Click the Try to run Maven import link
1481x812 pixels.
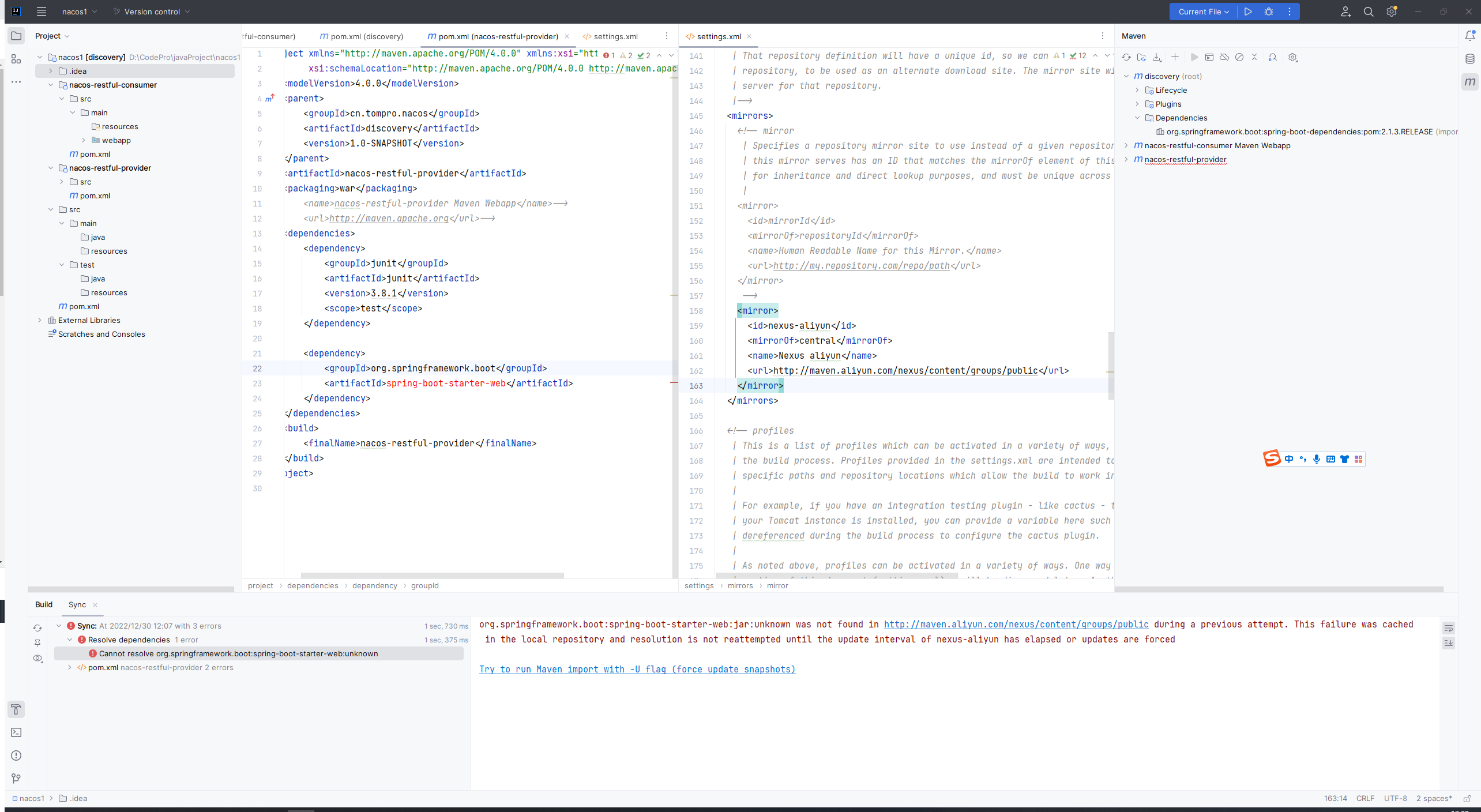(637, 669)
